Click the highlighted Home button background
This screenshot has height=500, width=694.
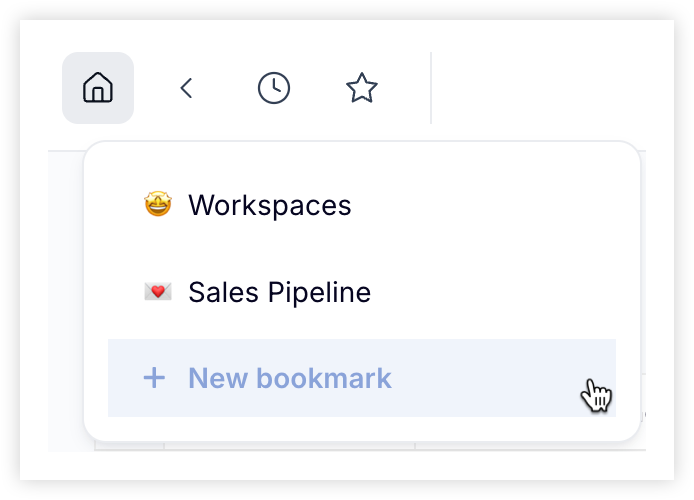[x=98, y=88]
